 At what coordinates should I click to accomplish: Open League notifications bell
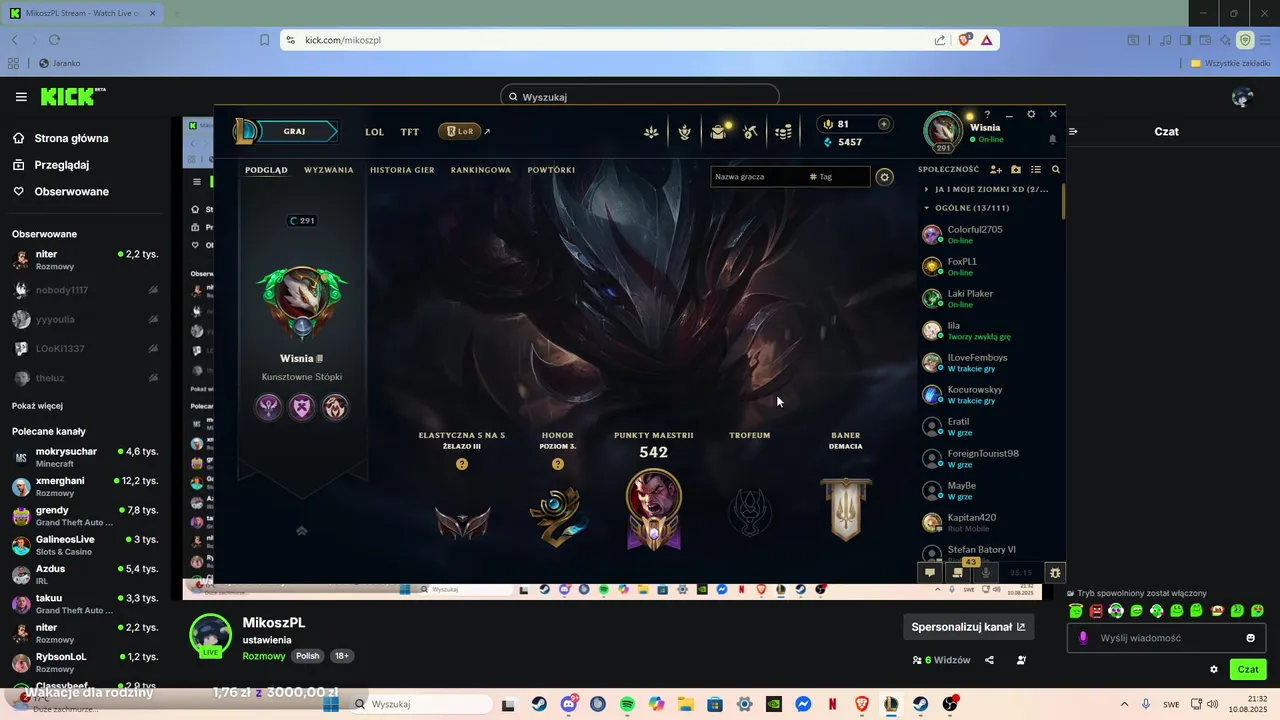coord(1052,139)
